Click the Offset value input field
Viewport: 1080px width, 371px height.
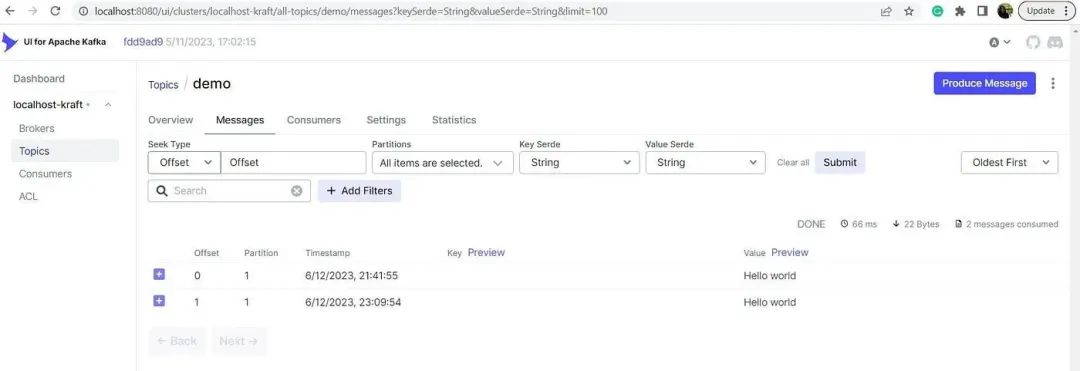(x=293, y=162)
